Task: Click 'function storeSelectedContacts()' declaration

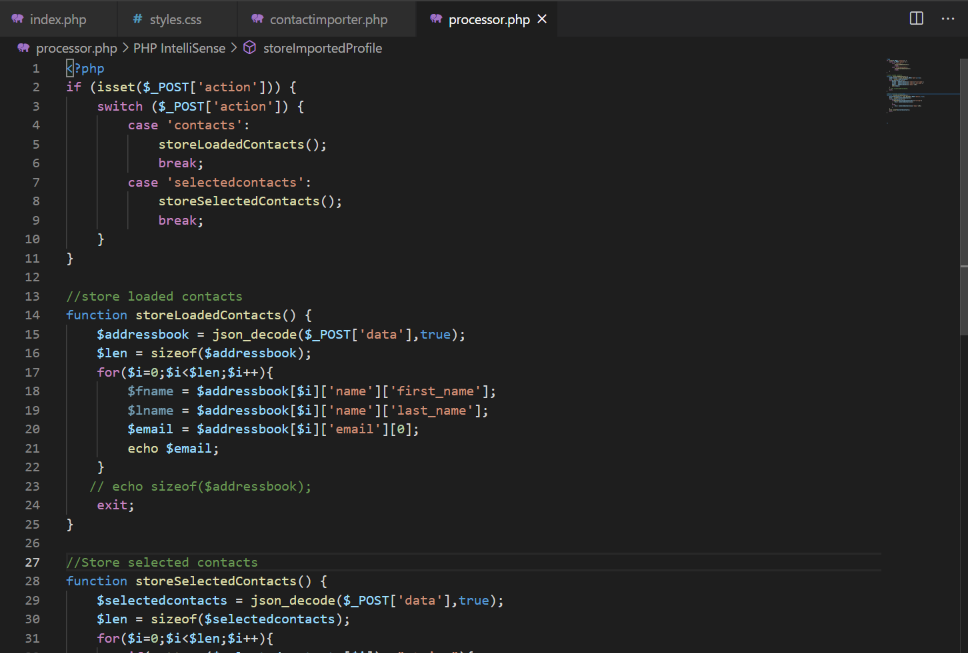Action: click(197, 581)
